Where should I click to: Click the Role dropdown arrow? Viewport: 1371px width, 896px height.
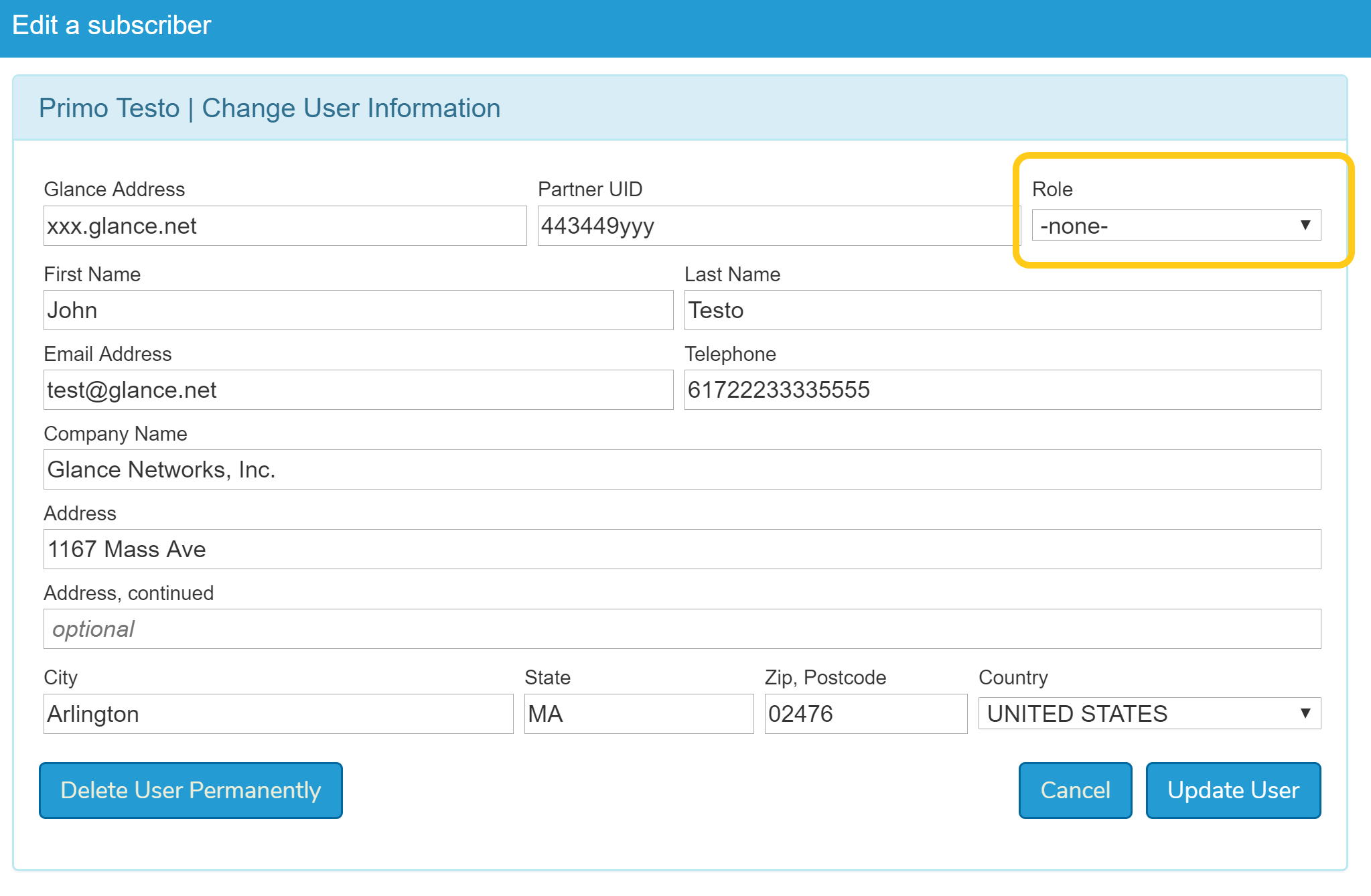[1305, 226]
